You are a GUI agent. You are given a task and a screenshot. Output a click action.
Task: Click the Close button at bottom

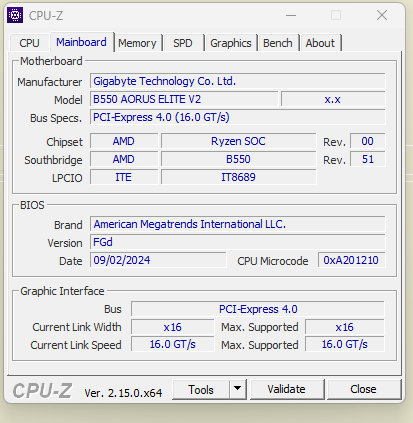click(363, 389)
